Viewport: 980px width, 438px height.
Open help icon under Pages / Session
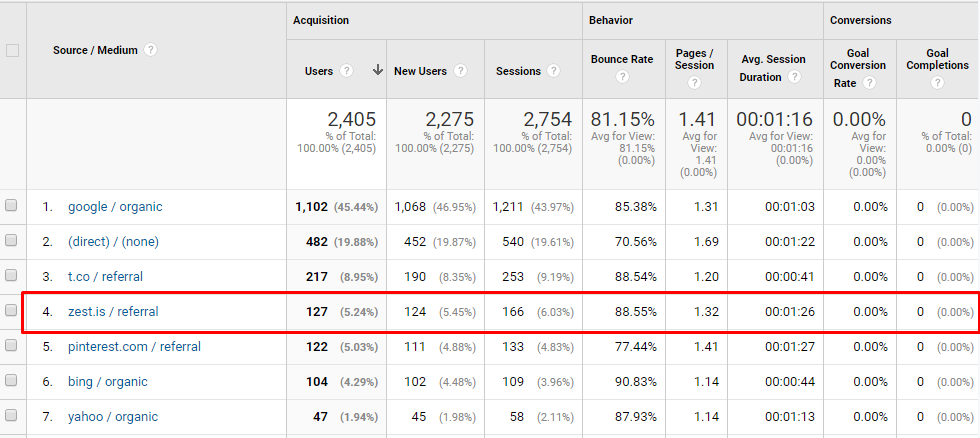pos(694,82)
